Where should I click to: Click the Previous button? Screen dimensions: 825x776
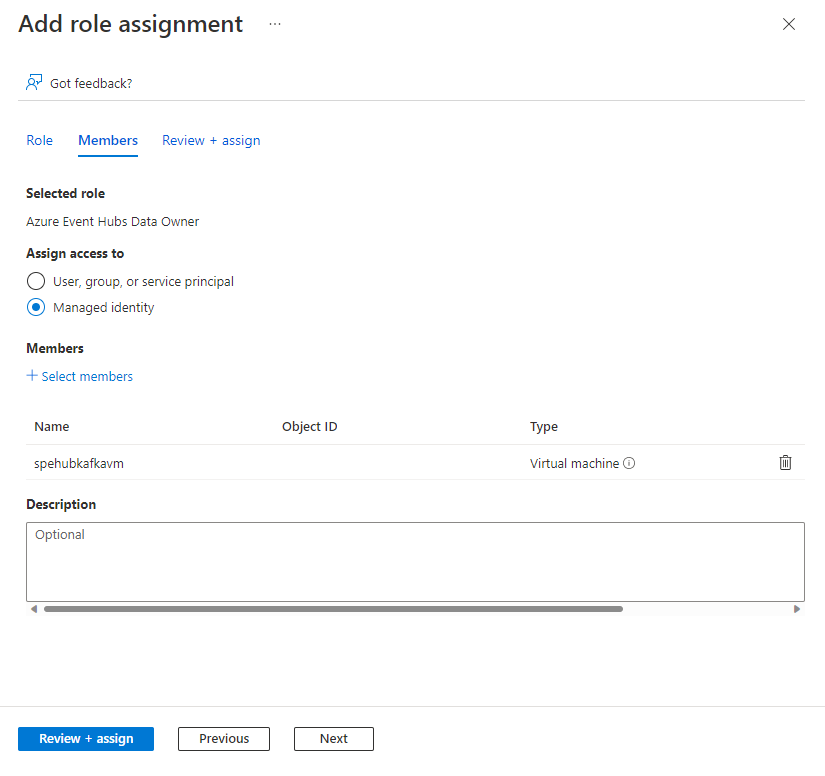[223, 739]
